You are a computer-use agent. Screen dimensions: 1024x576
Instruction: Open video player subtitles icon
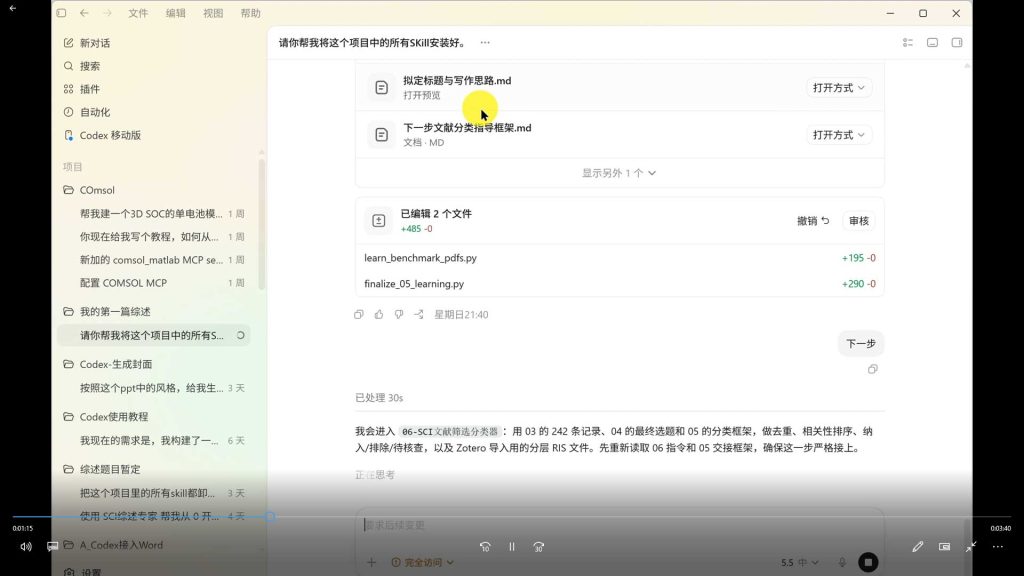(x=52, y=547)
